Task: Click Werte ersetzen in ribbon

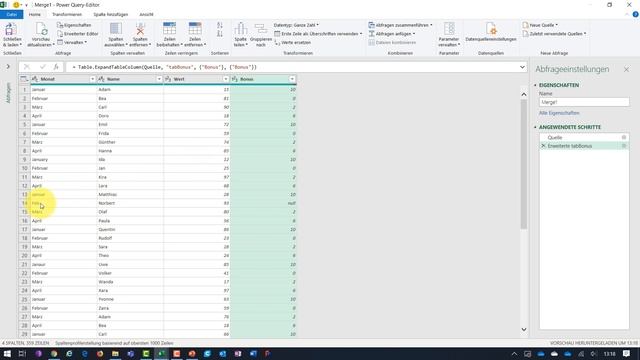Action: (x=293, y=42)
